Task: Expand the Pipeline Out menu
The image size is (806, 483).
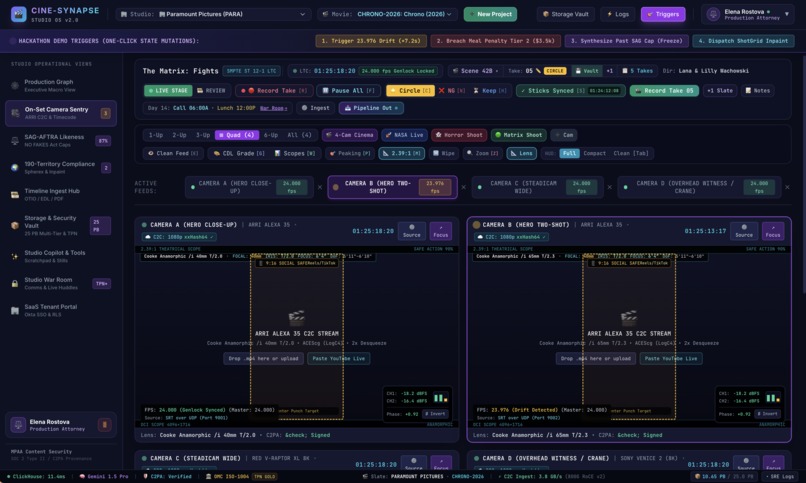Action: click(371, 108)
